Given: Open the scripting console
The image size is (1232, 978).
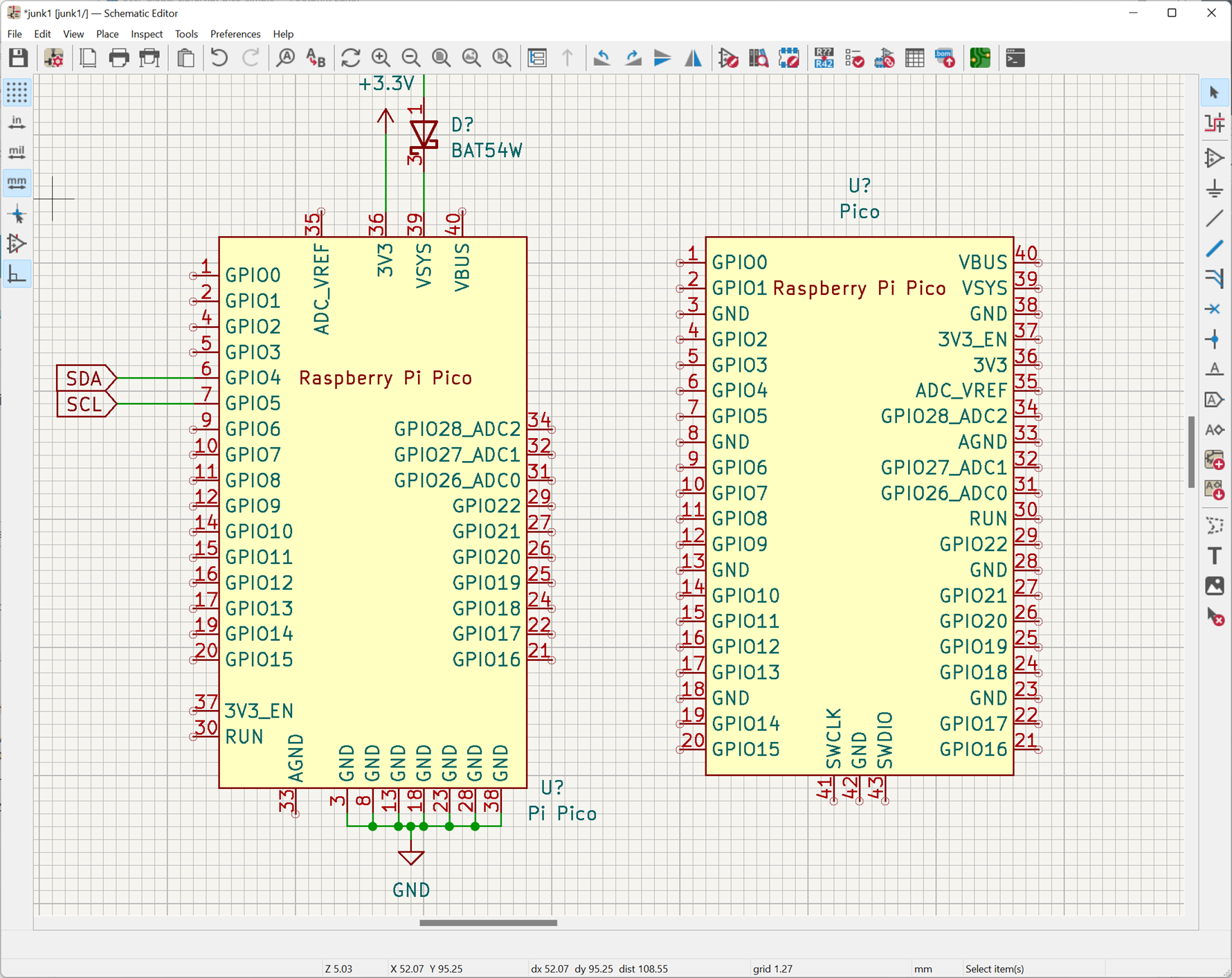Looking at the screenshot, I should pyautogui.click(x=1015, y=58).
